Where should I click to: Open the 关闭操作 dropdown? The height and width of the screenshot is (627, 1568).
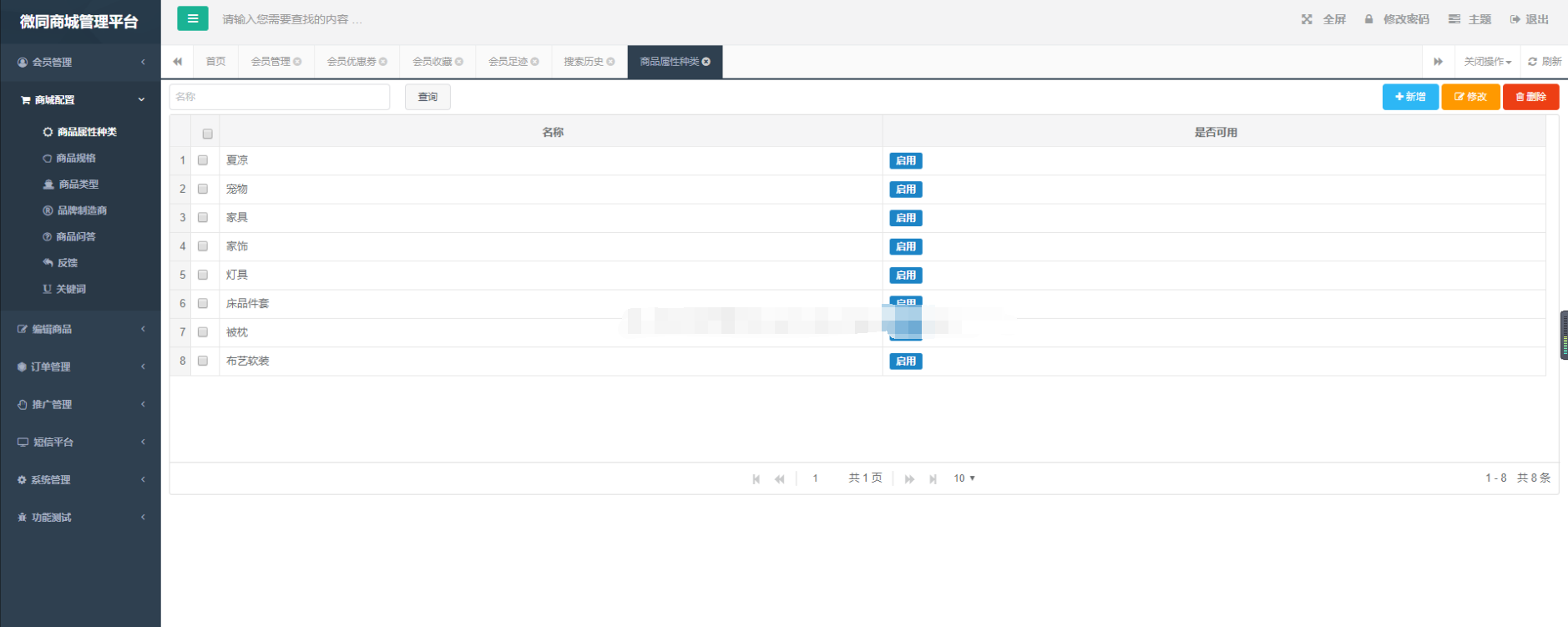(x=1487, y=62)
